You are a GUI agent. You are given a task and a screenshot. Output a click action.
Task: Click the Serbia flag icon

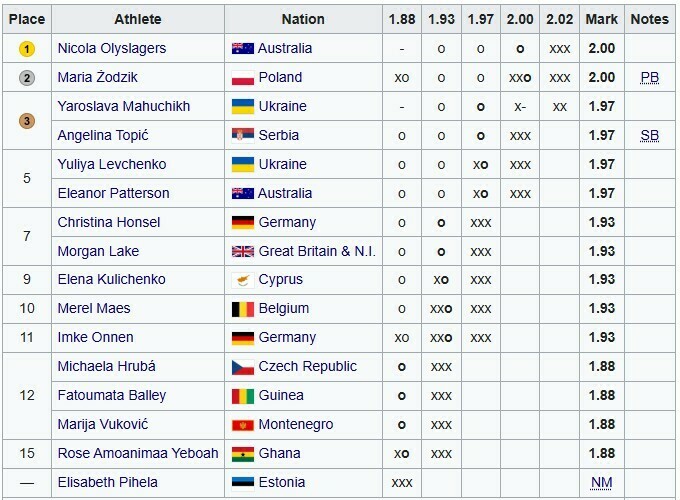point(242,136)
